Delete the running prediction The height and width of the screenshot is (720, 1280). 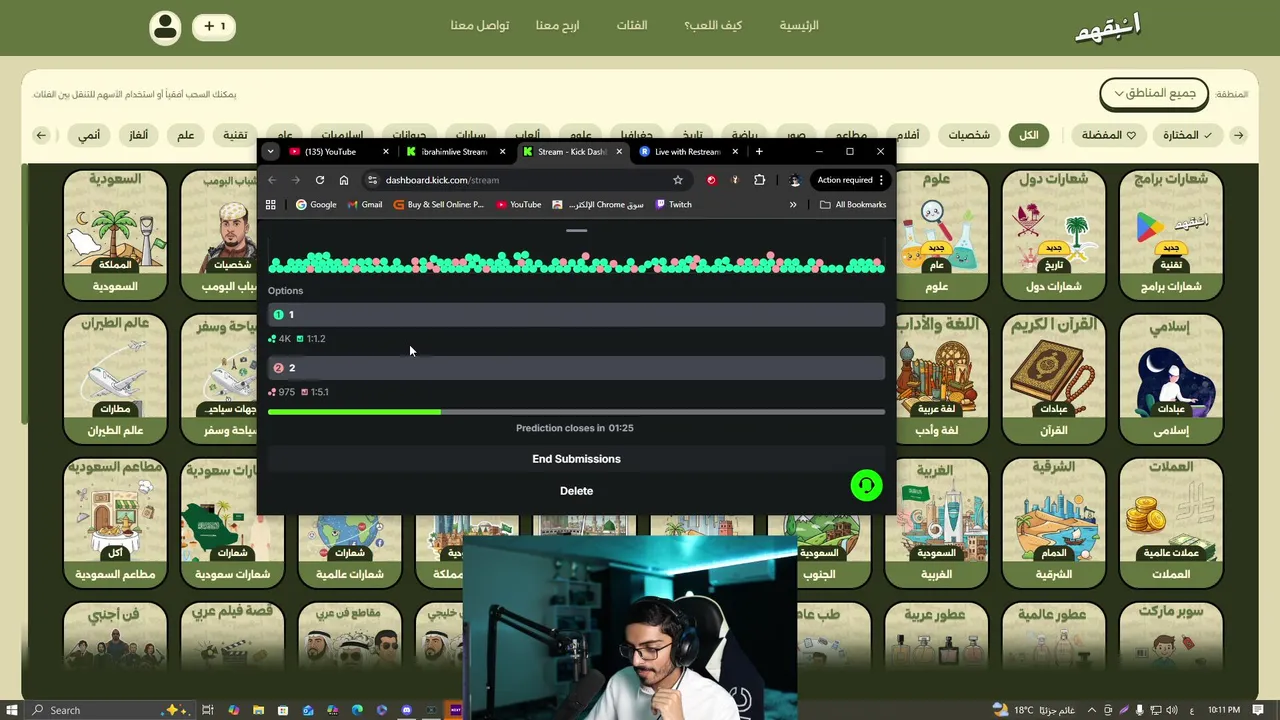[576, 491]
